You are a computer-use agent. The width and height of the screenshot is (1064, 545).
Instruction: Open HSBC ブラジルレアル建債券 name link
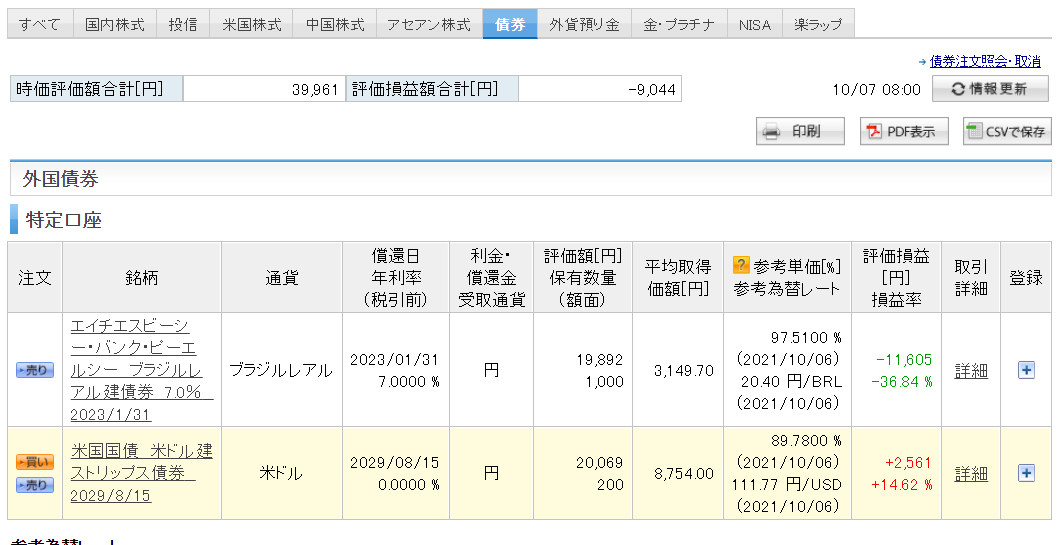coord(141,370)
